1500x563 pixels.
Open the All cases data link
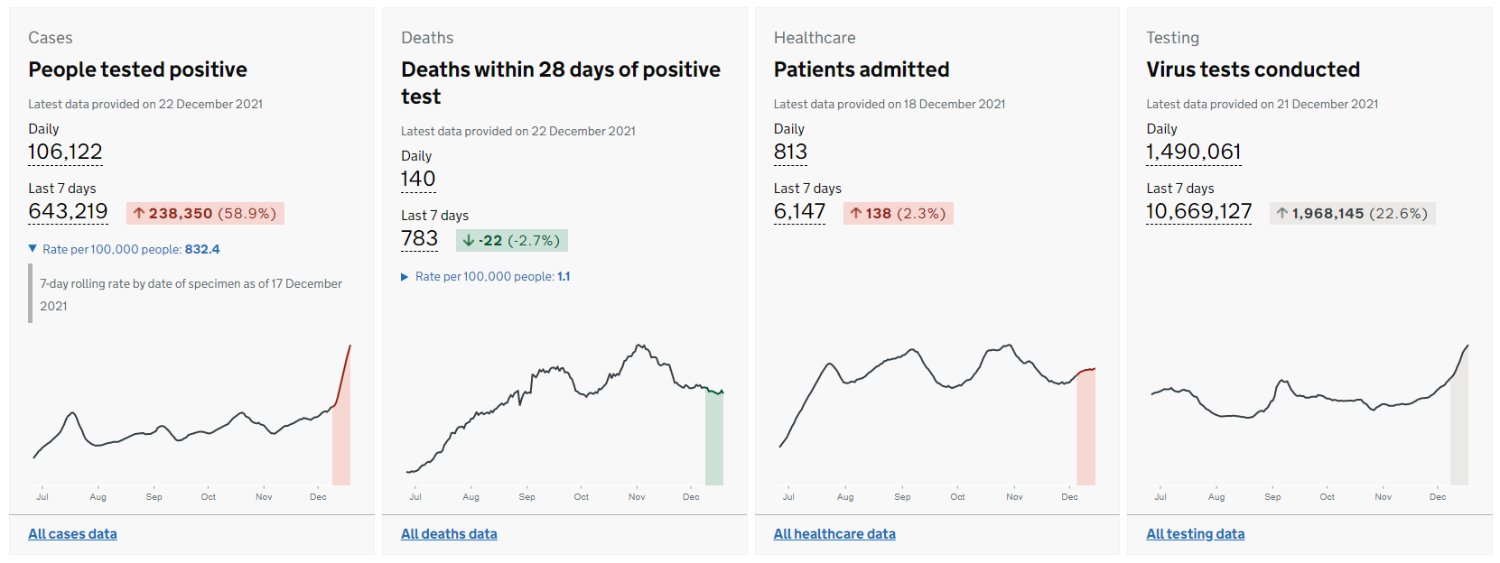(72, 534)
